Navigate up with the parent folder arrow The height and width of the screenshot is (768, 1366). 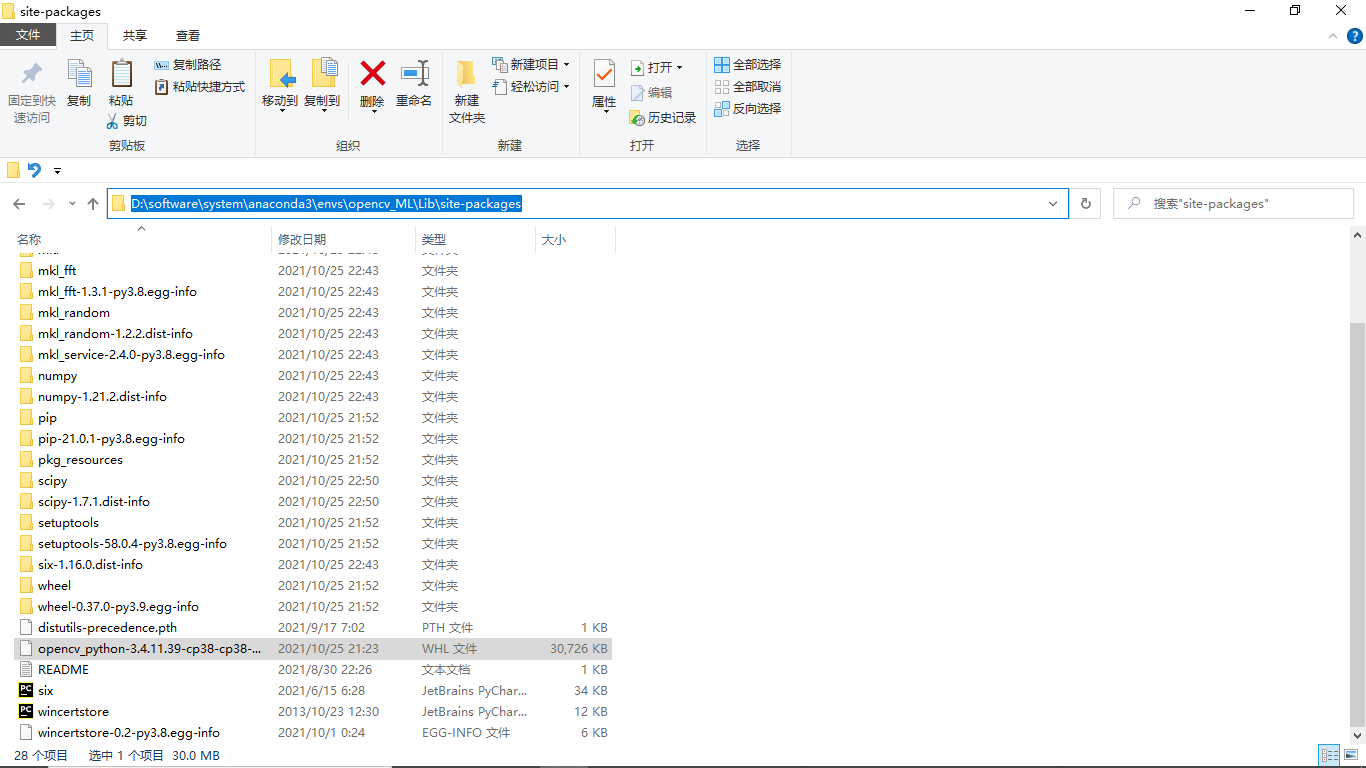click(92, 203)
